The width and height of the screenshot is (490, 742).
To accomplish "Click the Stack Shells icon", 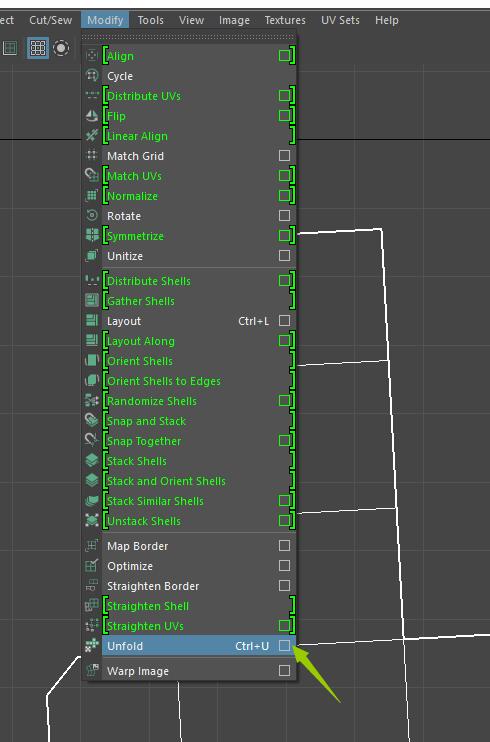I will (x=92, y=461).
